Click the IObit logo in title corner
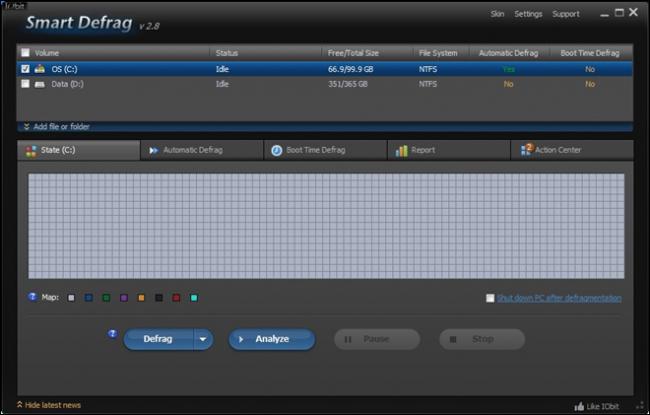Viewport: 650px width, 415px height. 14,6
